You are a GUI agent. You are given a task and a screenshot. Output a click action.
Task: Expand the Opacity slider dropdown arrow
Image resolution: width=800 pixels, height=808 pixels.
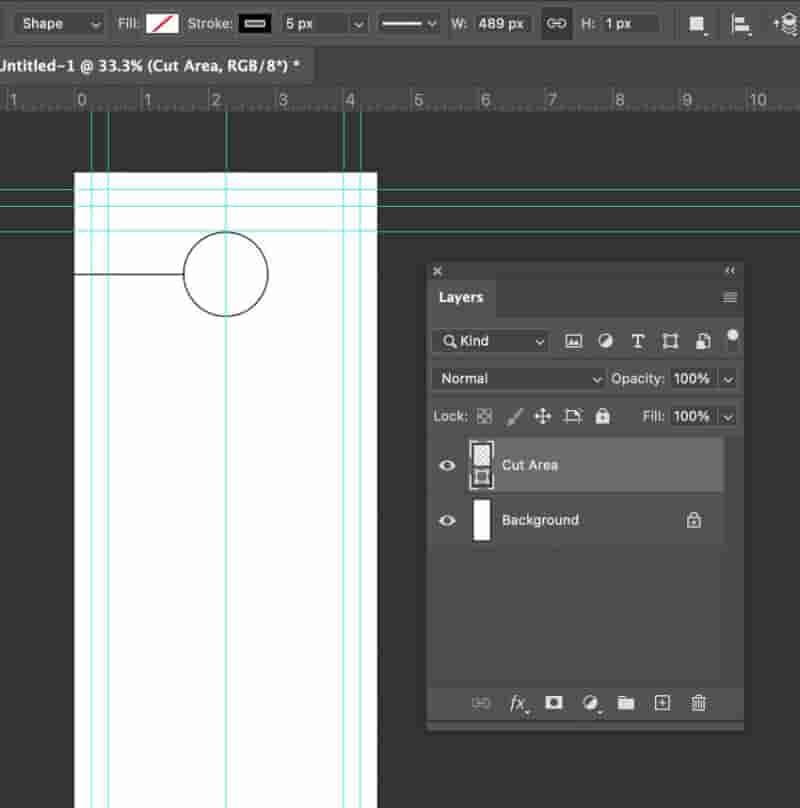coord(727,379)
